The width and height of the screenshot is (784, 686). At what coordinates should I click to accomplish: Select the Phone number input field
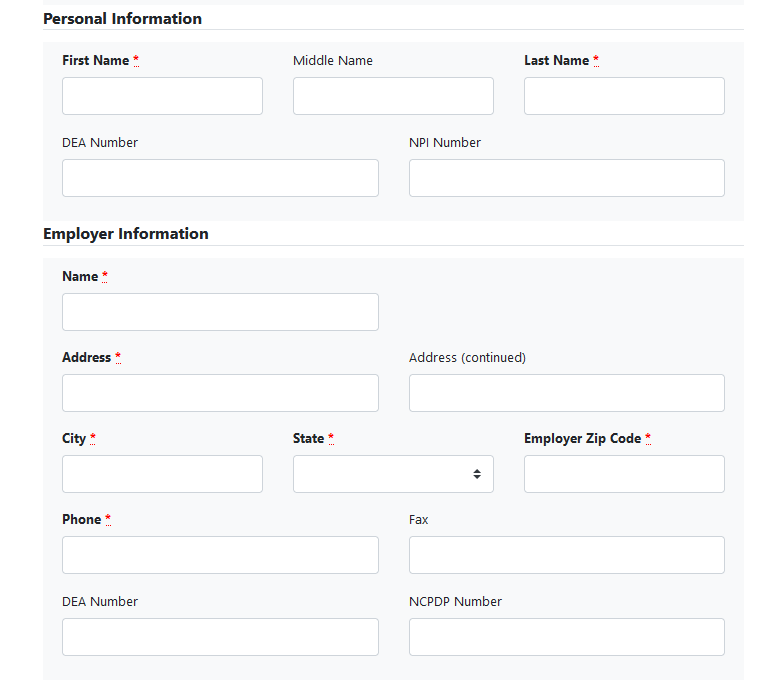pos(220,555)
